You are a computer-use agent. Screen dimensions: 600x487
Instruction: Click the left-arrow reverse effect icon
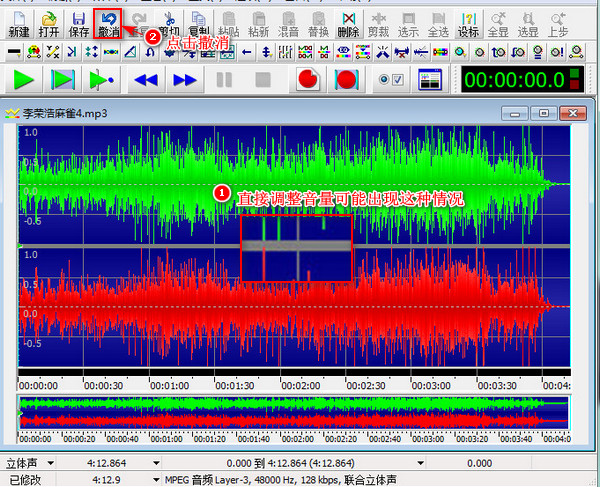coord(247,52)
